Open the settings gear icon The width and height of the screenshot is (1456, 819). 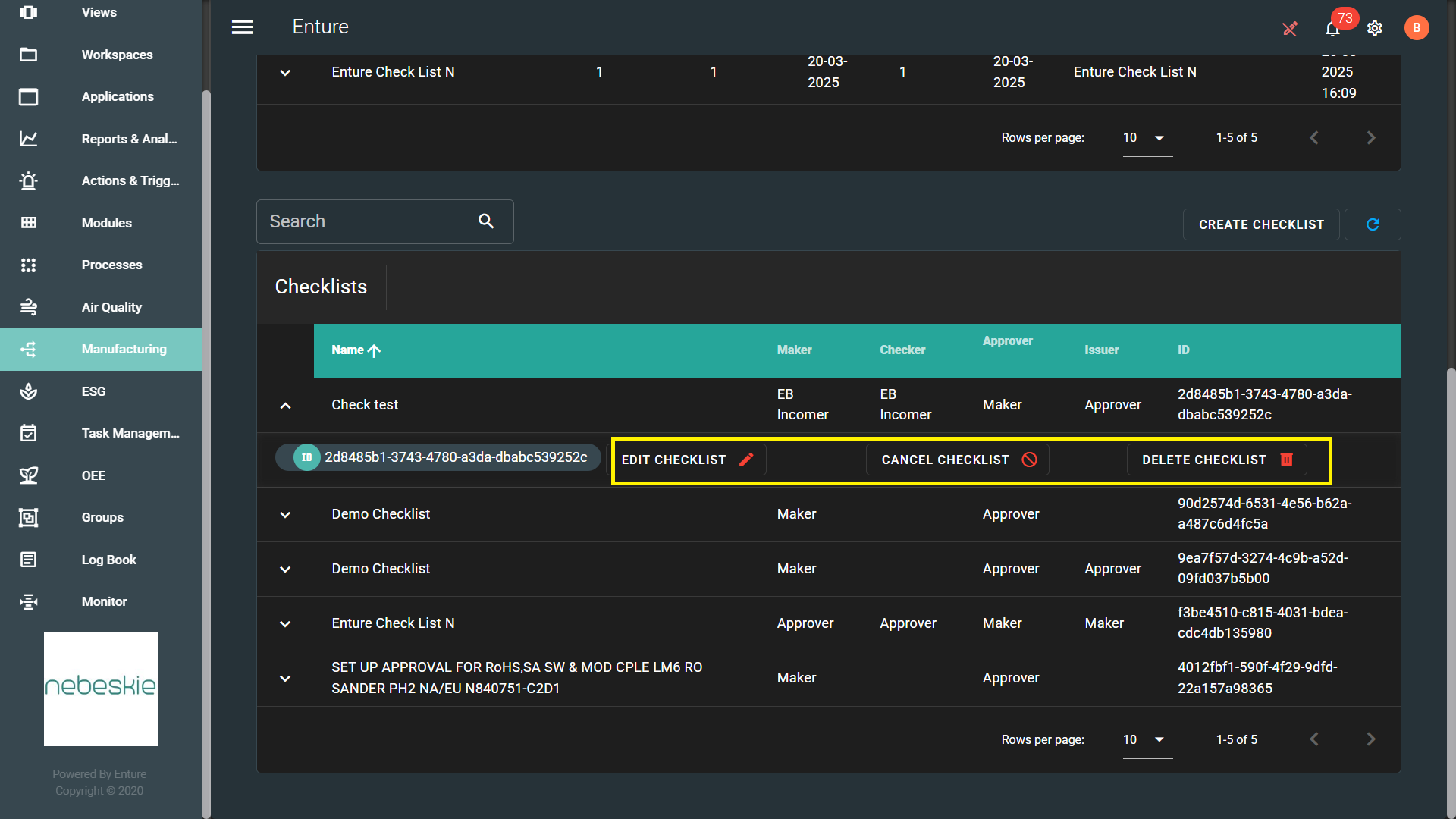(1375, 28)
